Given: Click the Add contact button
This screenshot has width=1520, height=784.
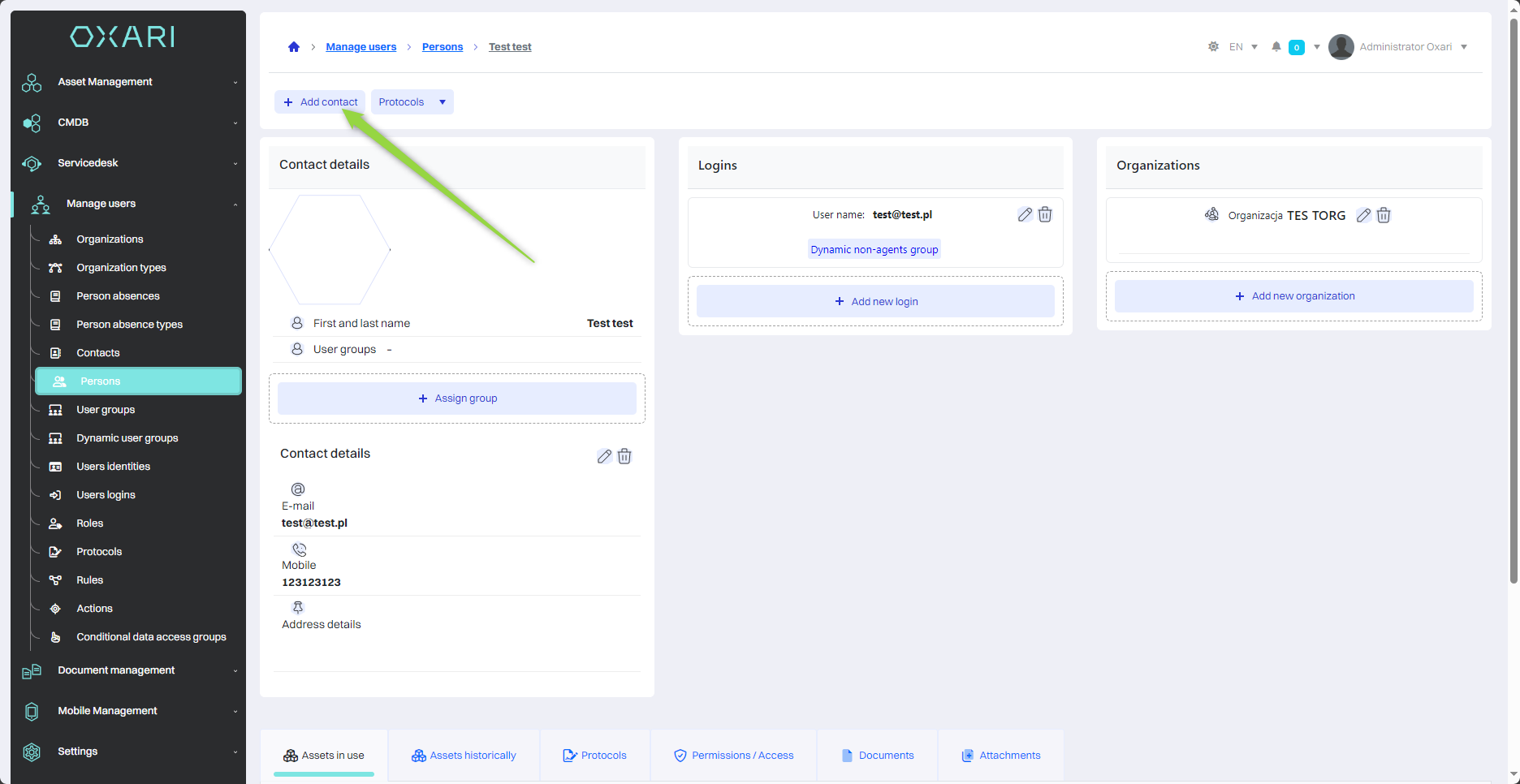Looking at the screenshot, I should (320, 102).
